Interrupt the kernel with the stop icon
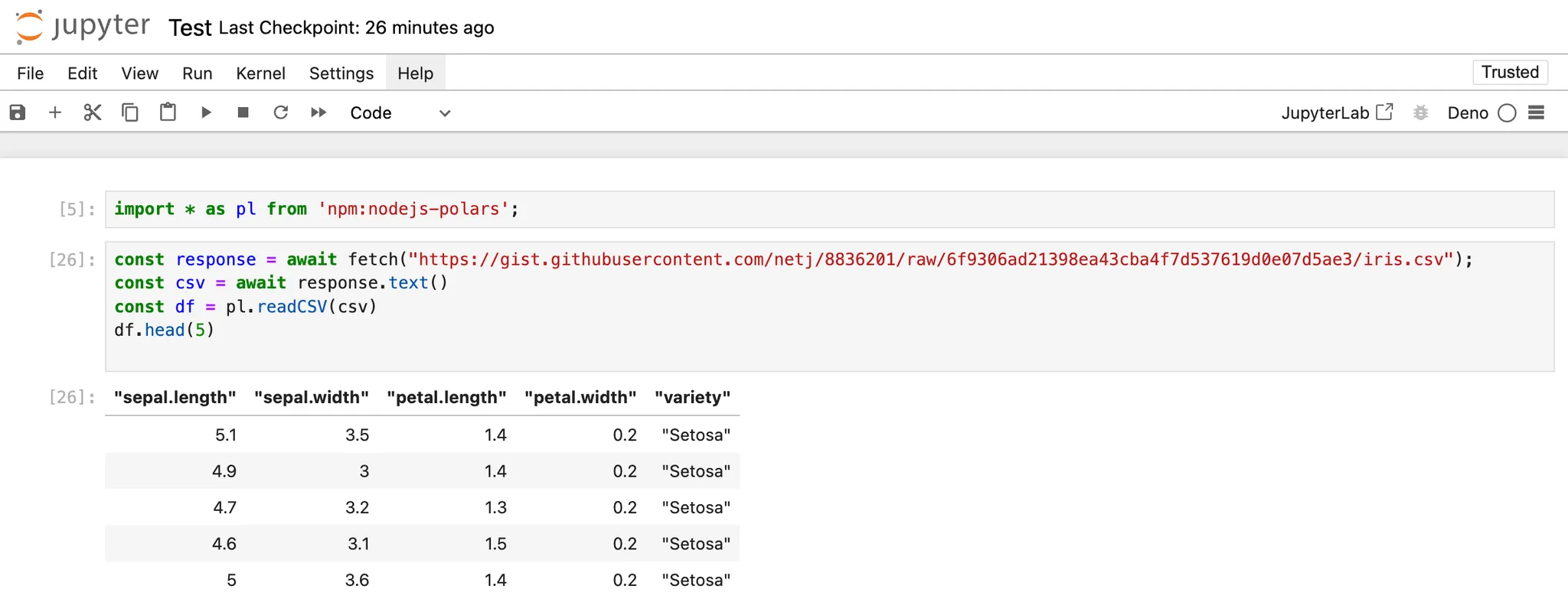 tap(243, 112)
